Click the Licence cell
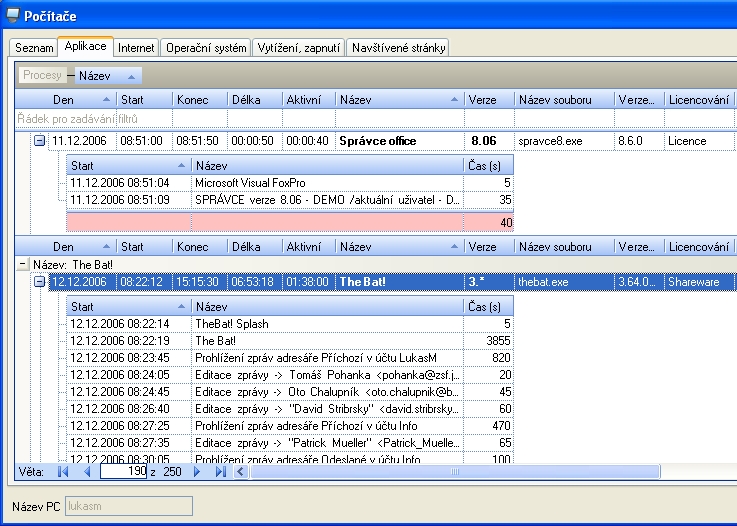Viewport: 737px width, 526px height. pos(699,141)
